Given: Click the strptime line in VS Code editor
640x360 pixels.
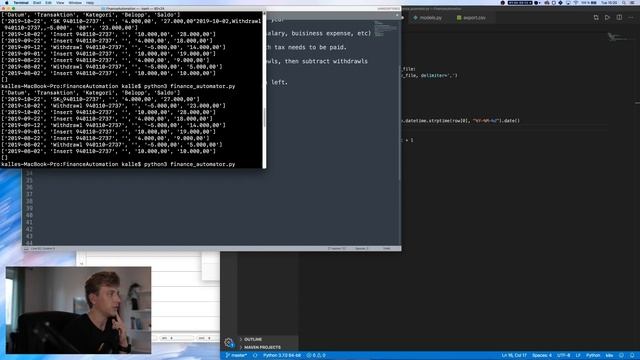Looking at the screenshot, I should click(x=461, y=120).
